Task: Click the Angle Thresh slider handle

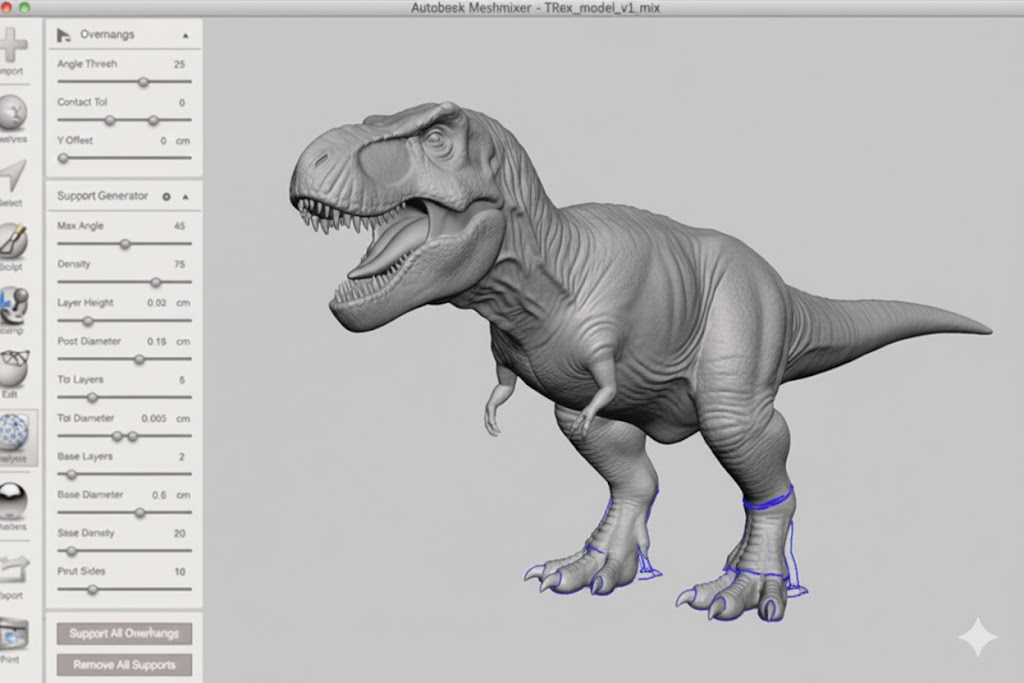Action: [143, 82]
